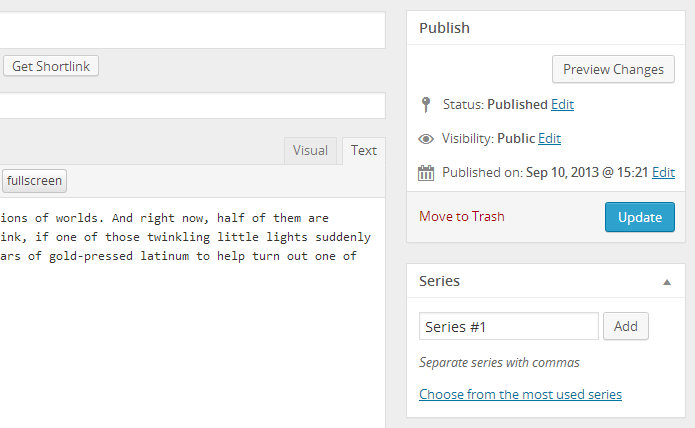Edit the post status link
This screenshot has width=695, height=428.
[563, 104]
